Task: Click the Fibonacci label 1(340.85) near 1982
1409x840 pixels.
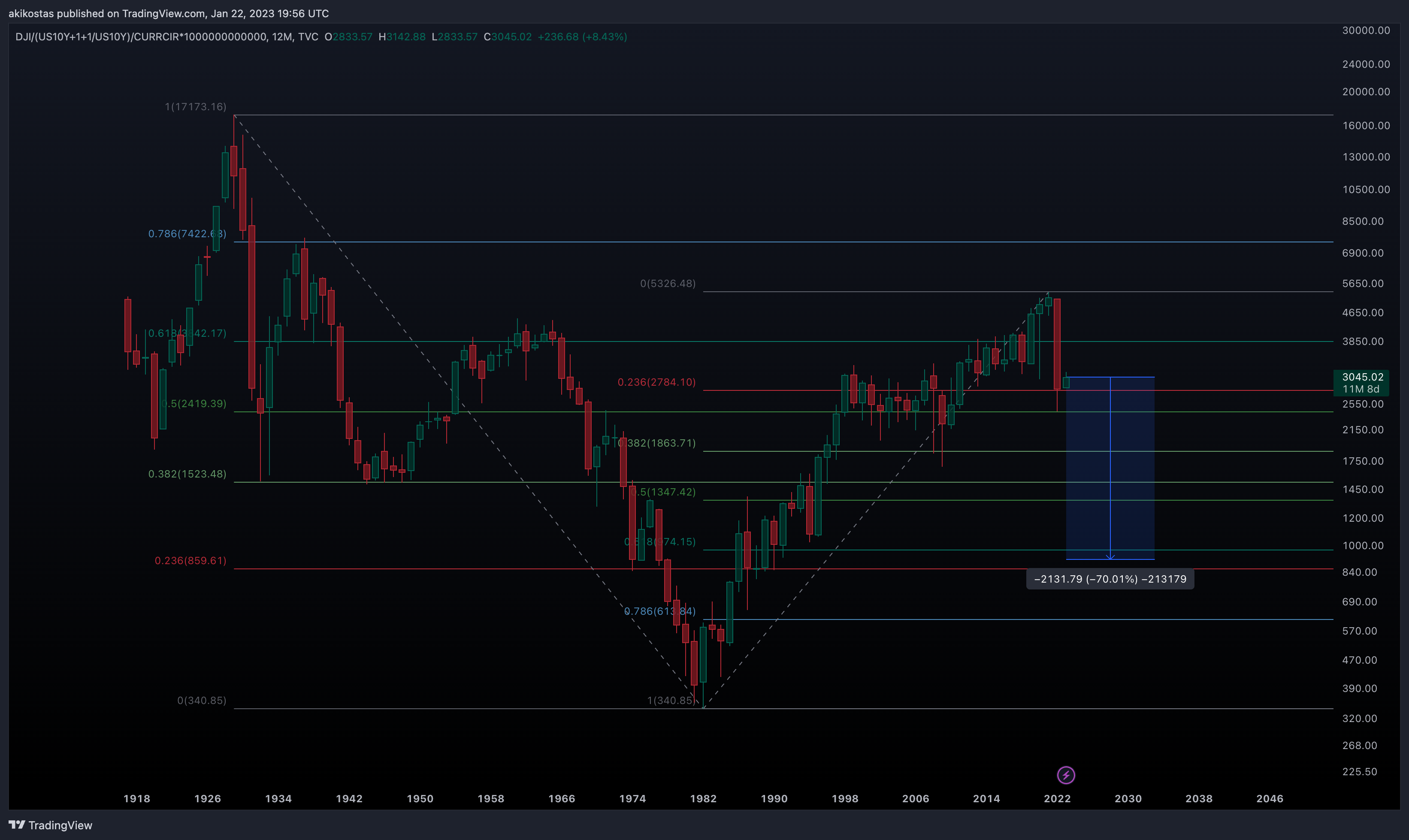Action: coord(671,700)
